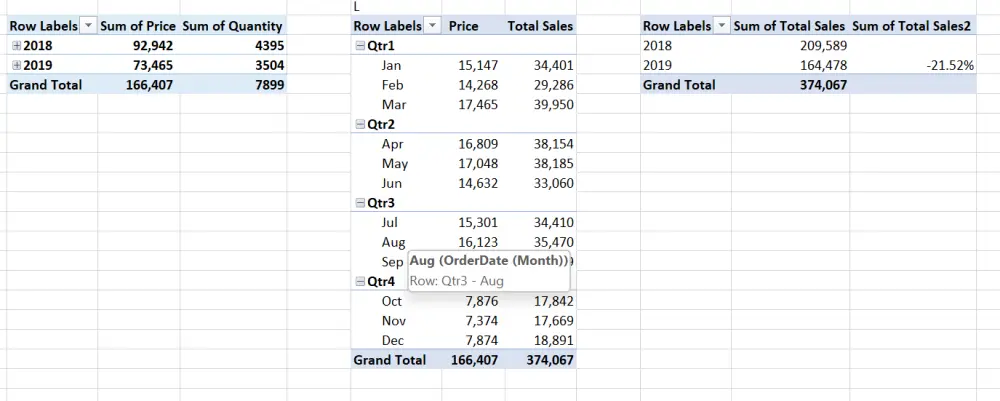Collapse the Qtr1 group

coord(360,46)
